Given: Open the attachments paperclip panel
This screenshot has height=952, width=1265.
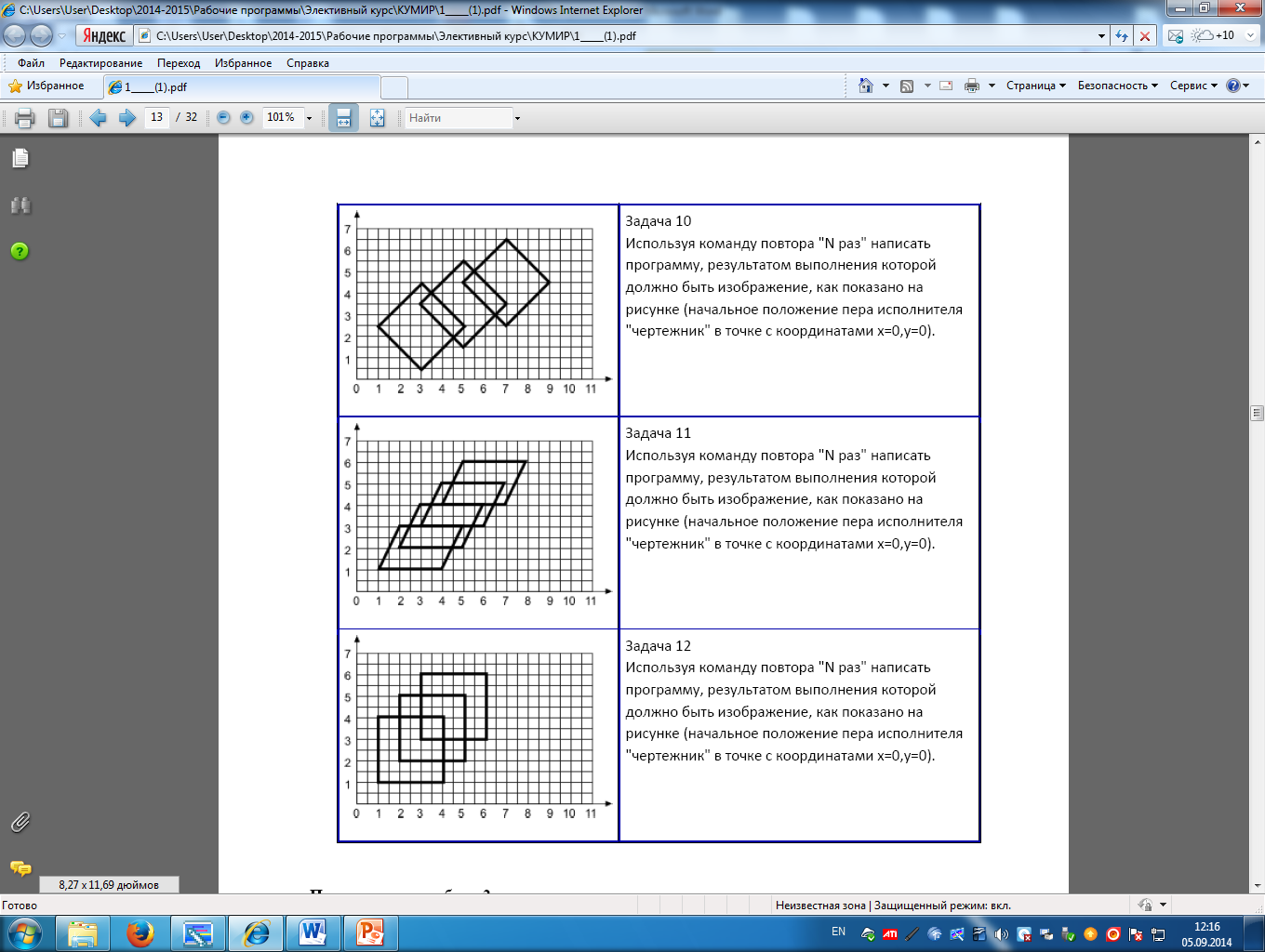Looking at the screenshot, I should [x=20, y=822].
